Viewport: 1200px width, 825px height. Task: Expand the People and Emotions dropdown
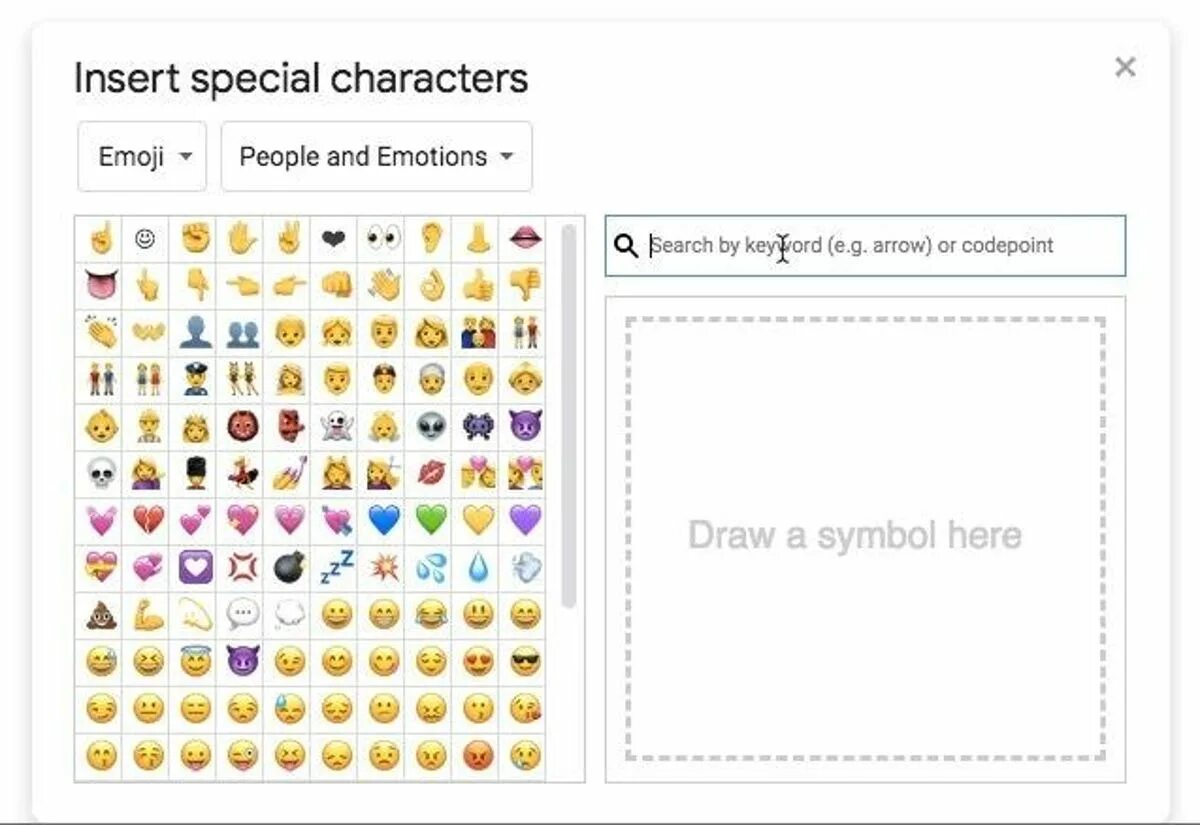click(x=376, y=157)
